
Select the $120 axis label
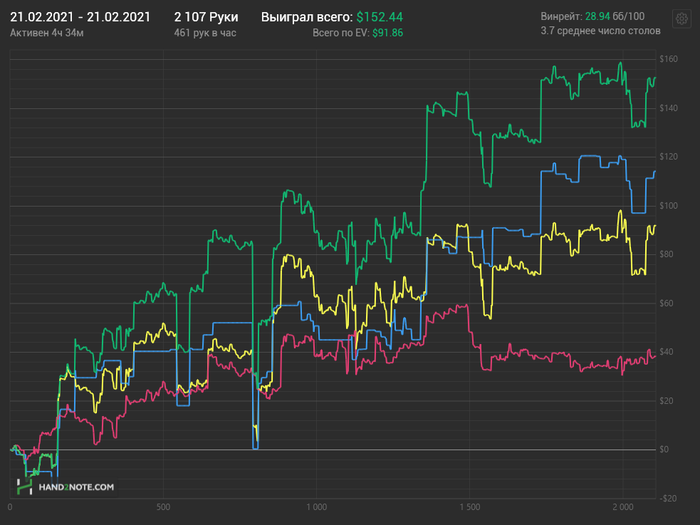[x=668, y=157]
